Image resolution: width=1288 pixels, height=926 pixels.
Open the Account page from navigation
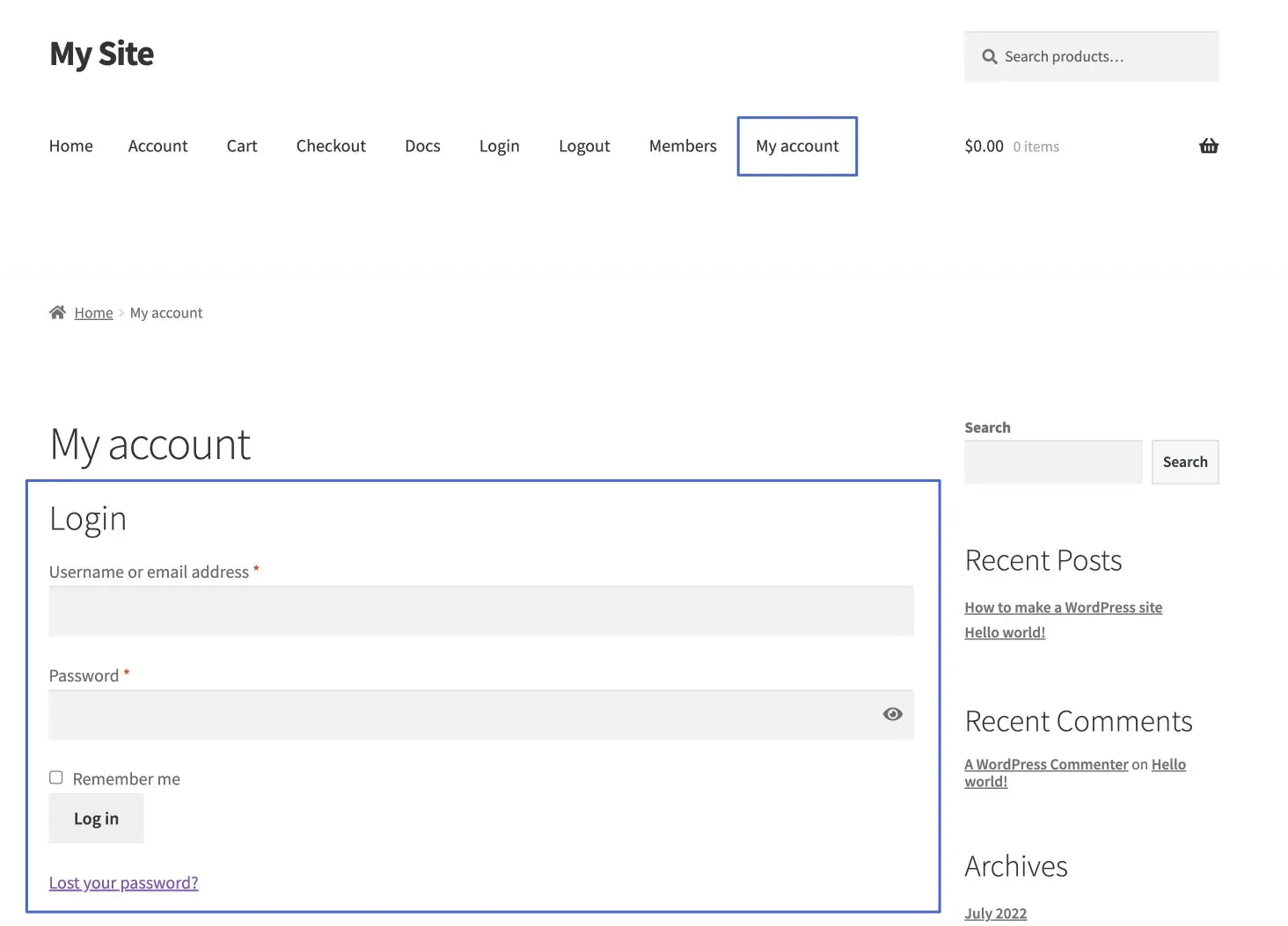(157, 146)
